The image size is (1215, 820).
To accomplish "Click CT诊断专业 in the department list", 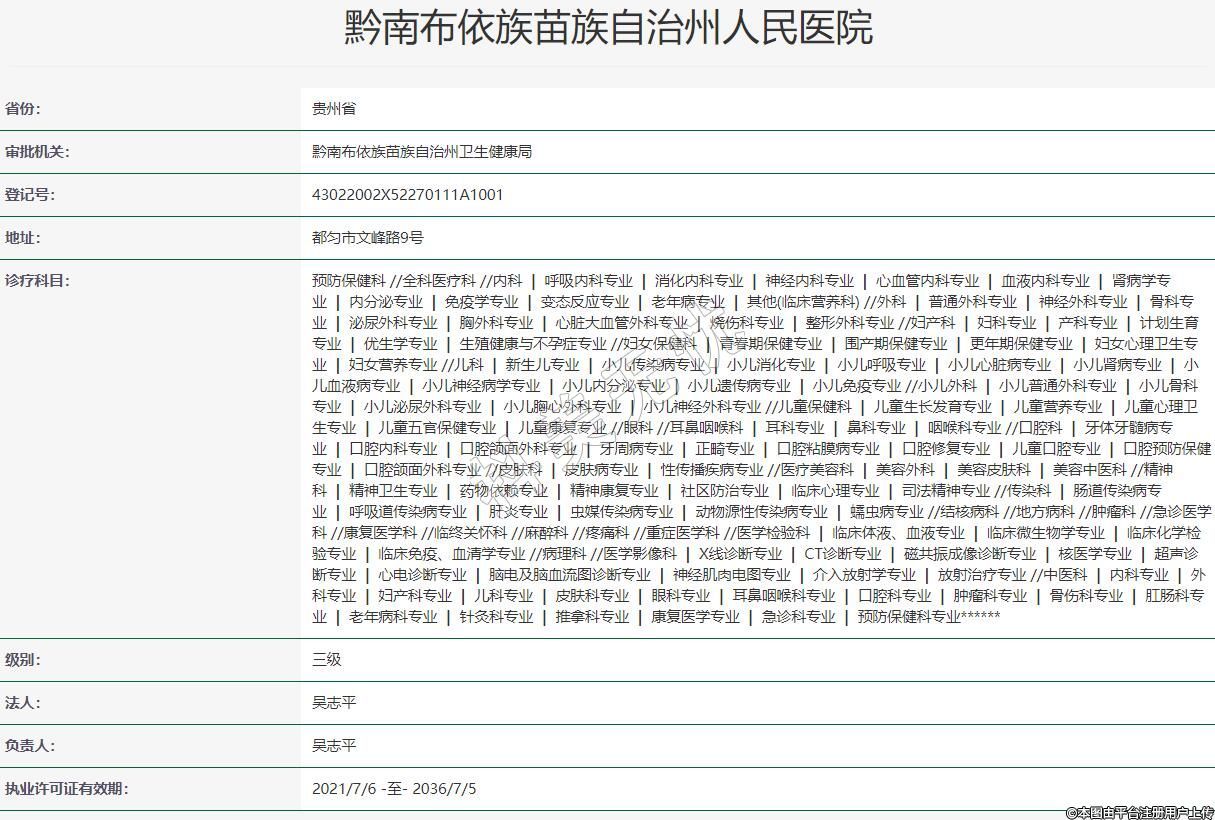I will coord(843,553).
